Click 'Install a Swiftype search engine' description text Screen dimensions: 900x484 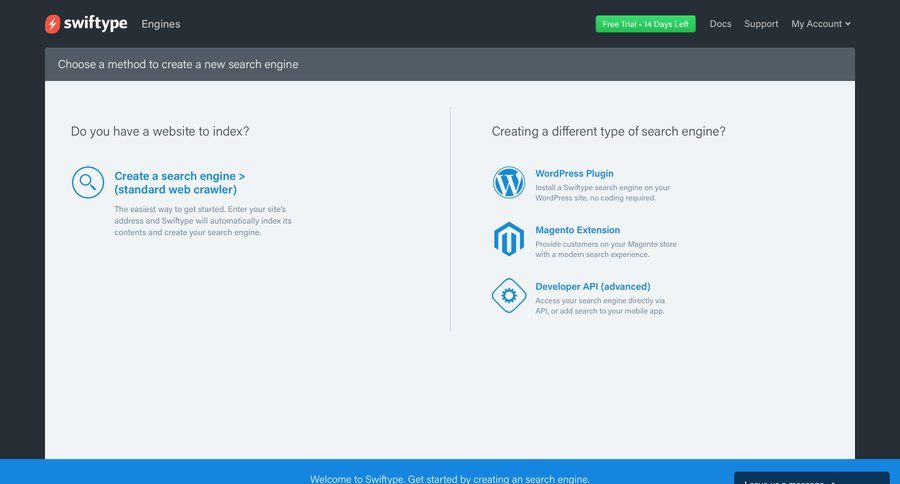[x=602, y=193]
